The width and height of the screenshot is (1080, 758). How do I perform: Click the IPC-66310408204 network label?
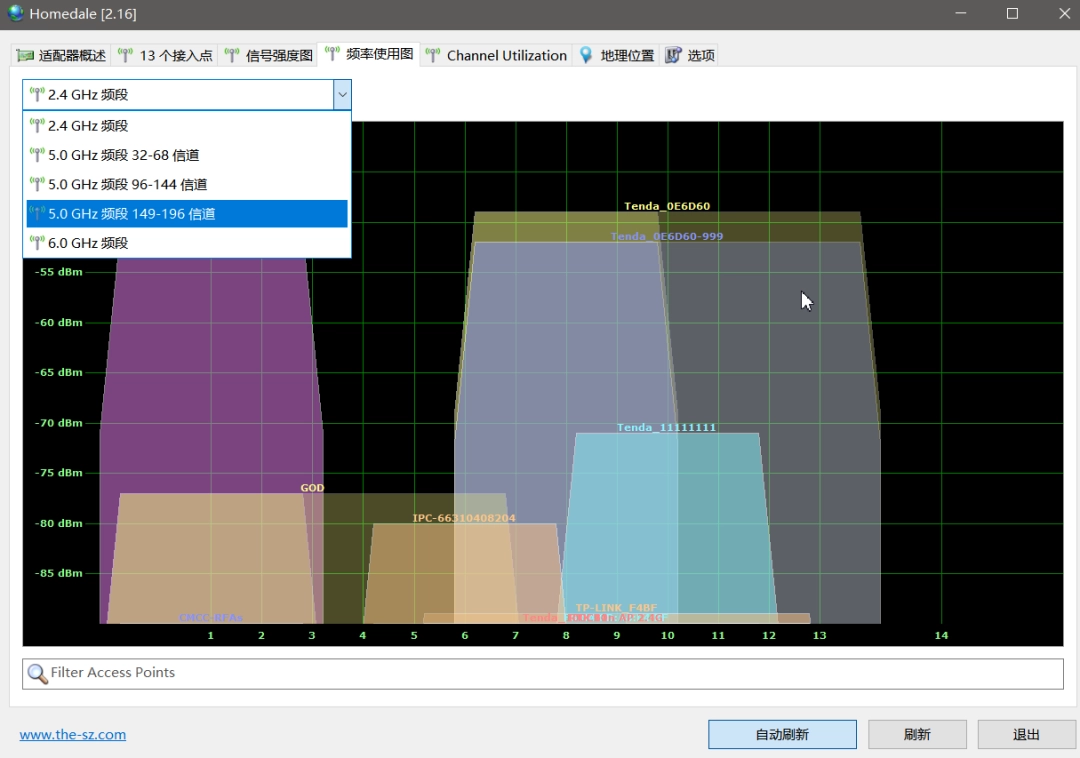click(x=464, y=518)
